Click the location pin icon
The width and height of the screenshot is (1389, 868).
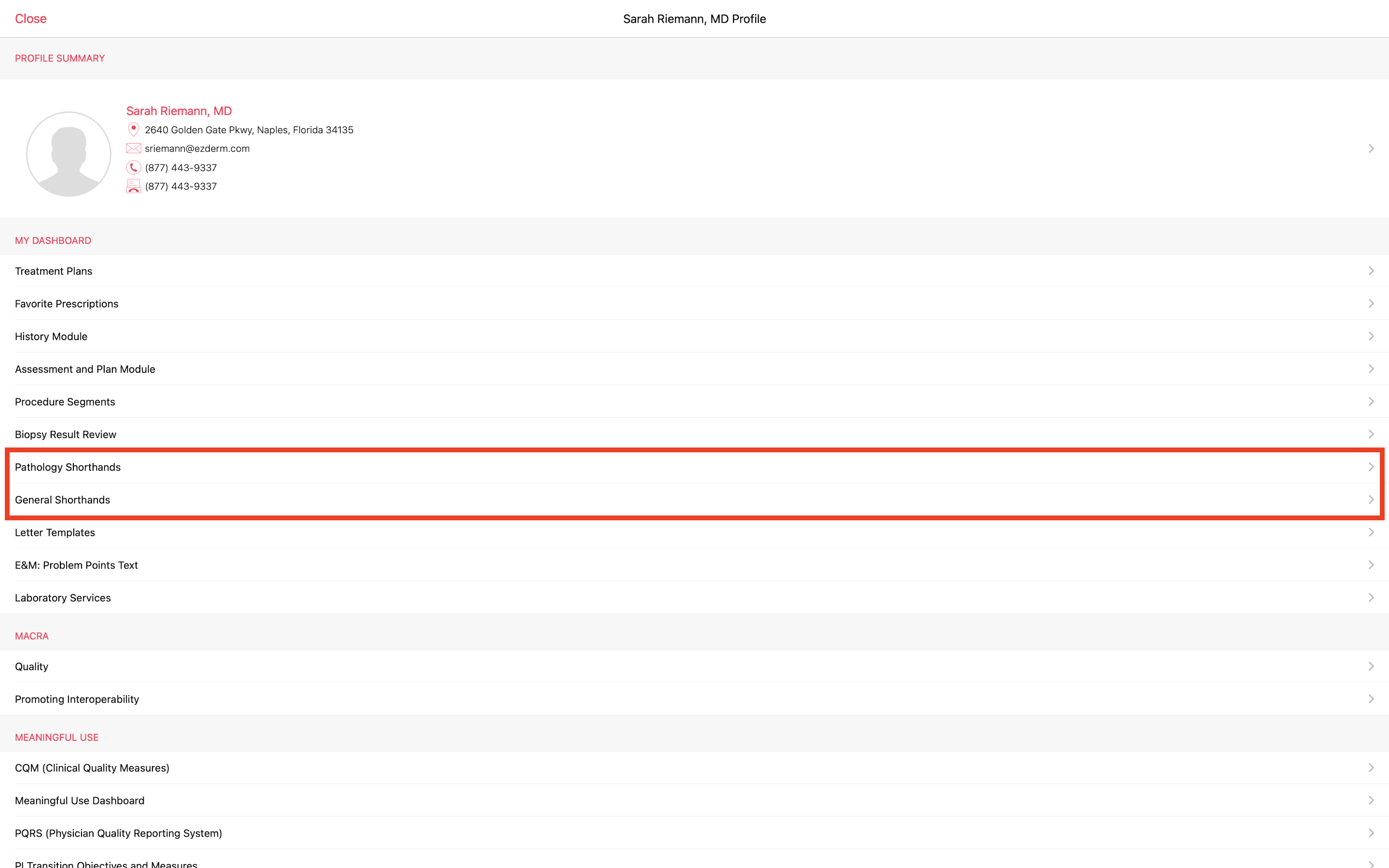pos(133,130)
